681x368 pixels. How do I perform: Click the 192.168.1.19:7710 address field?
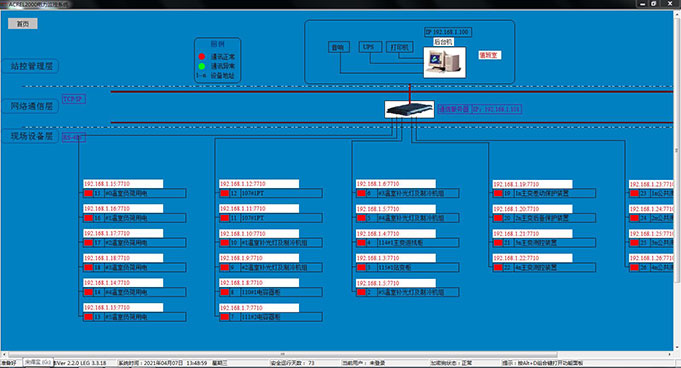[x=532, y=184]
